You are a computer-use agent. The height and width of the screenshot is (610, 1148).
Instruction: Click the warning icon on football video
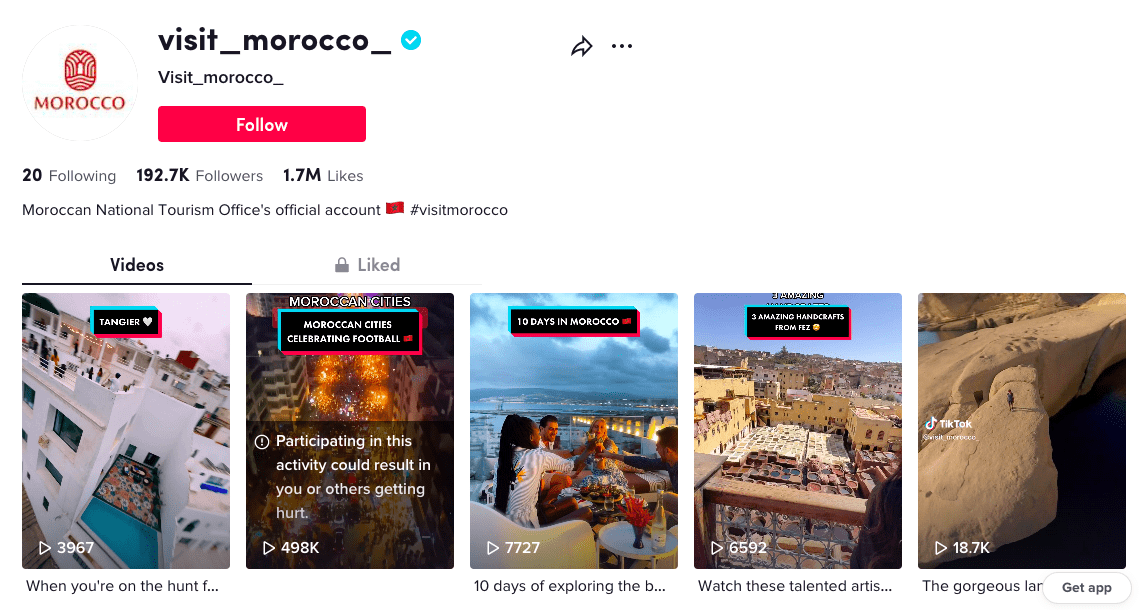tap(261, 442)
